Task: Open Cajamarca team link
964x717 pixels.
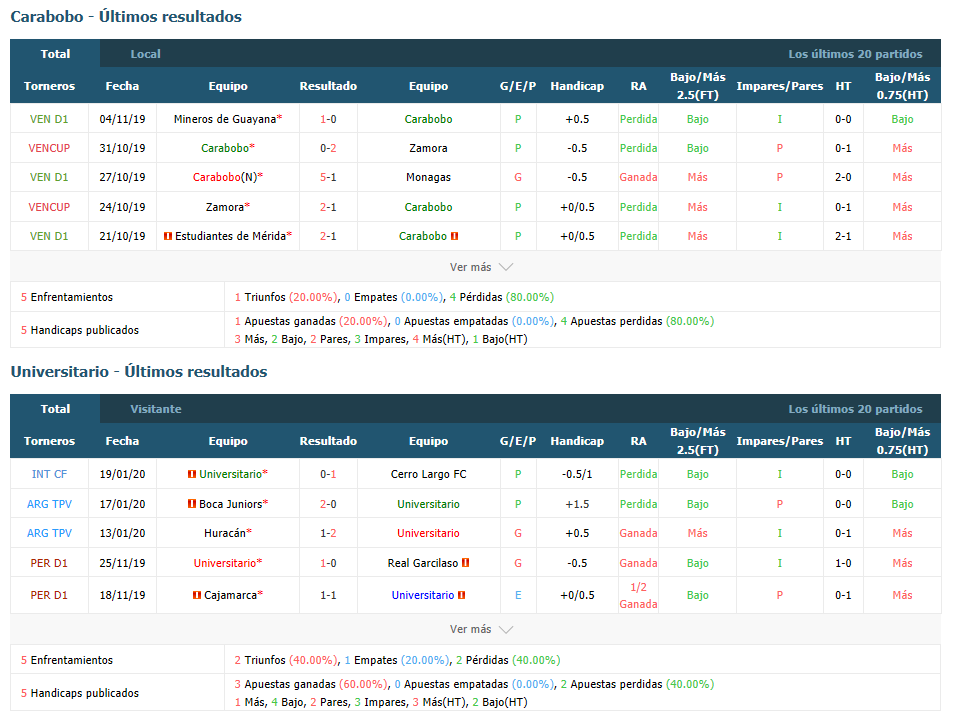Action: click(234, 595)
